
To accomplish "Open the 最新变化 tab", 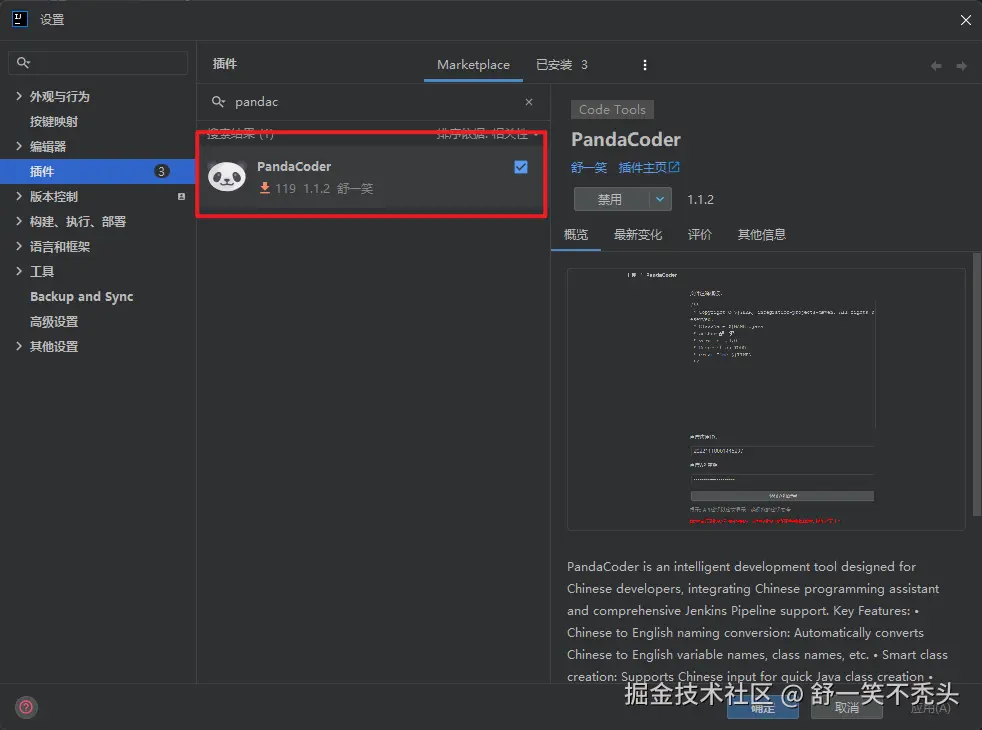I will coord(638,234).
